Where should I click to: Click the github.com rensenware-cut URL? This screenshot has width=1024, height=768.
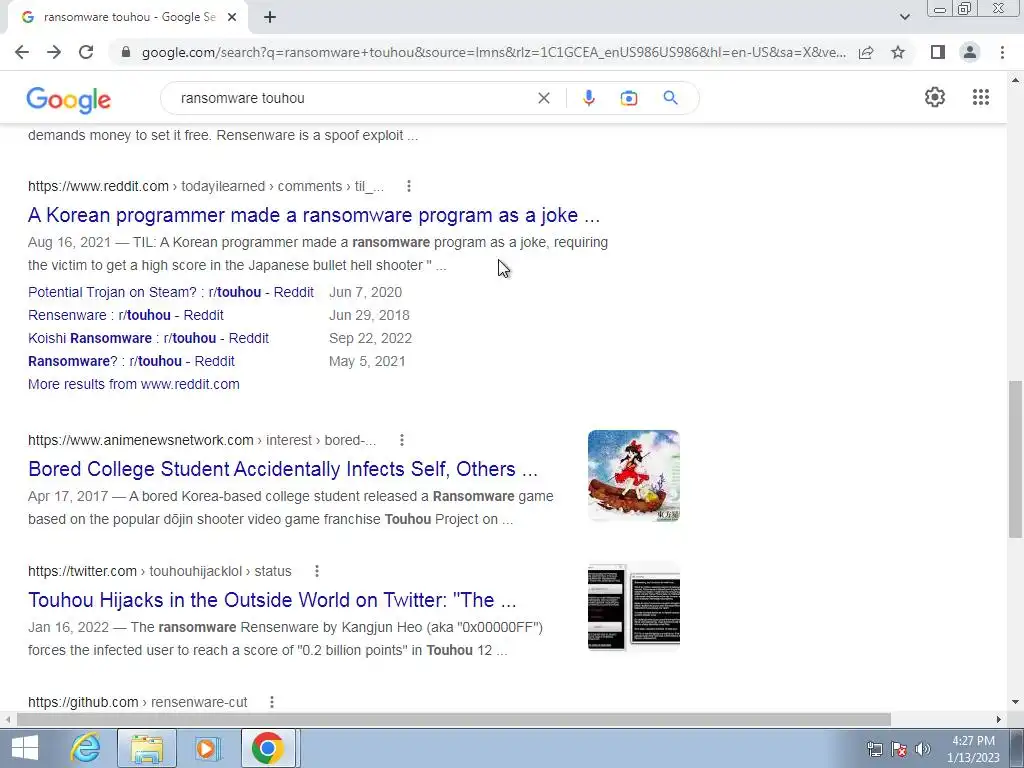point(137,702)
